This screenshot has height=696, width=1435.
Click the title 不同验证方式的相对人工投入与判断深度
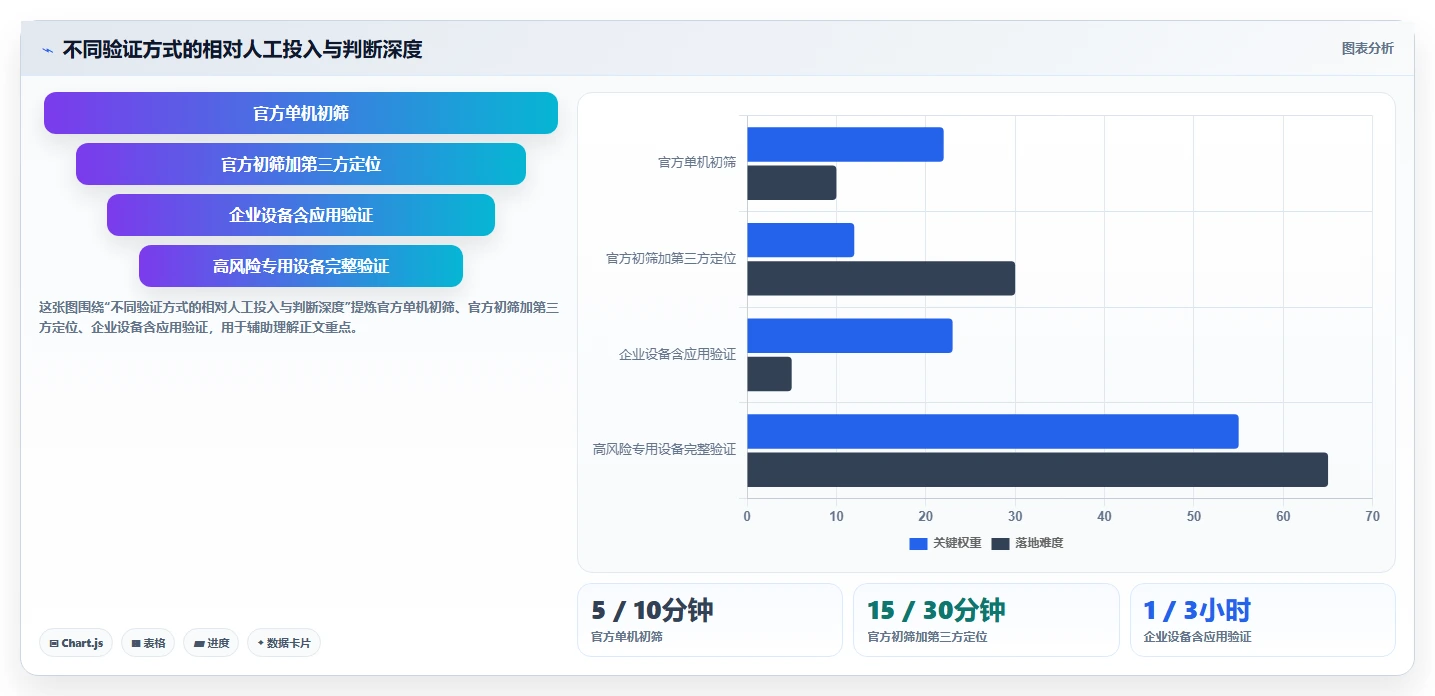click(x=242, y=49)
